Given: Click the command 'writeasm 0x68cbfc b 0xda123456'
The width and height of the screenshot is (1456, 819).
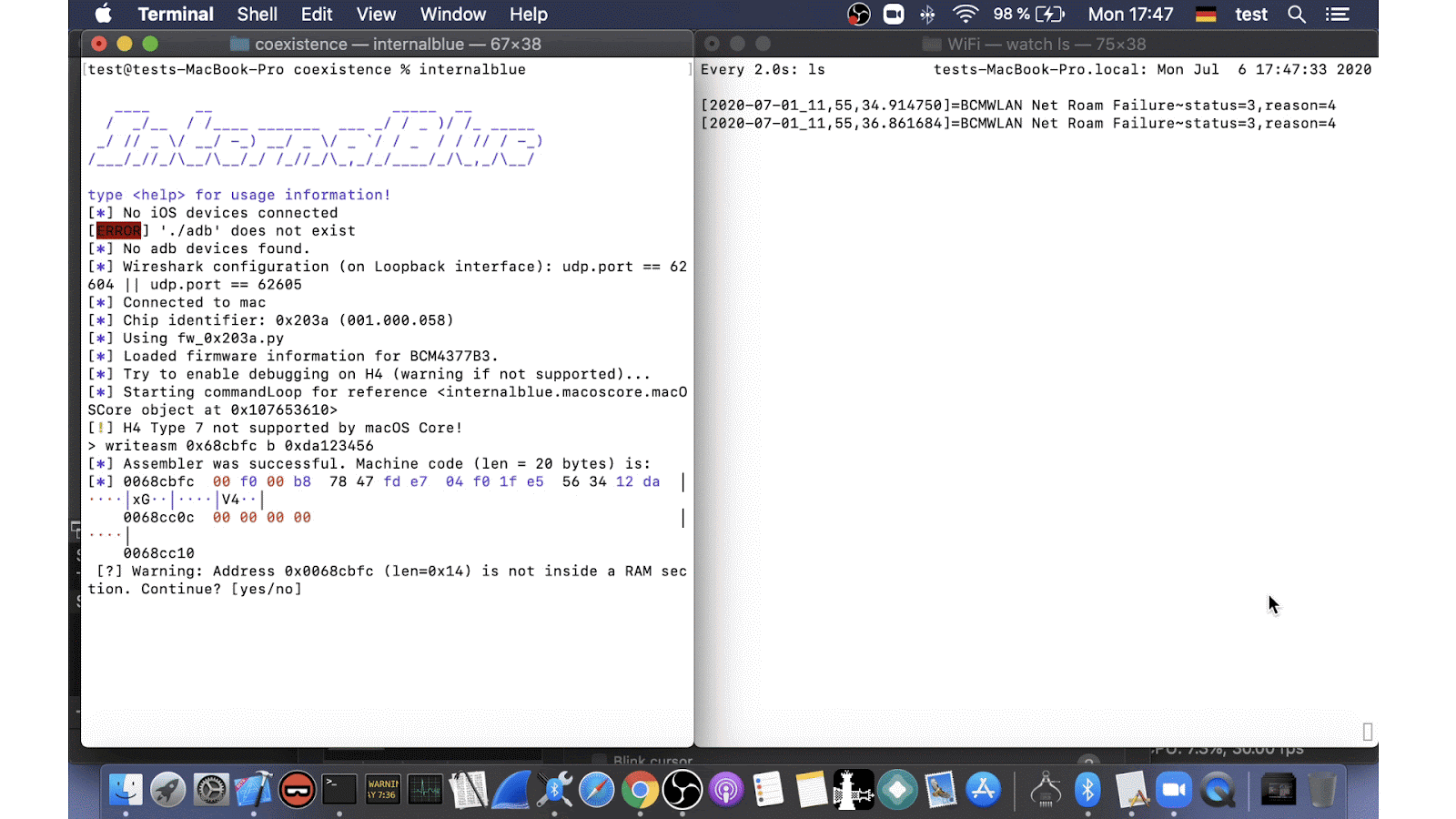Looking at the screenshot, I should (239, 446).
